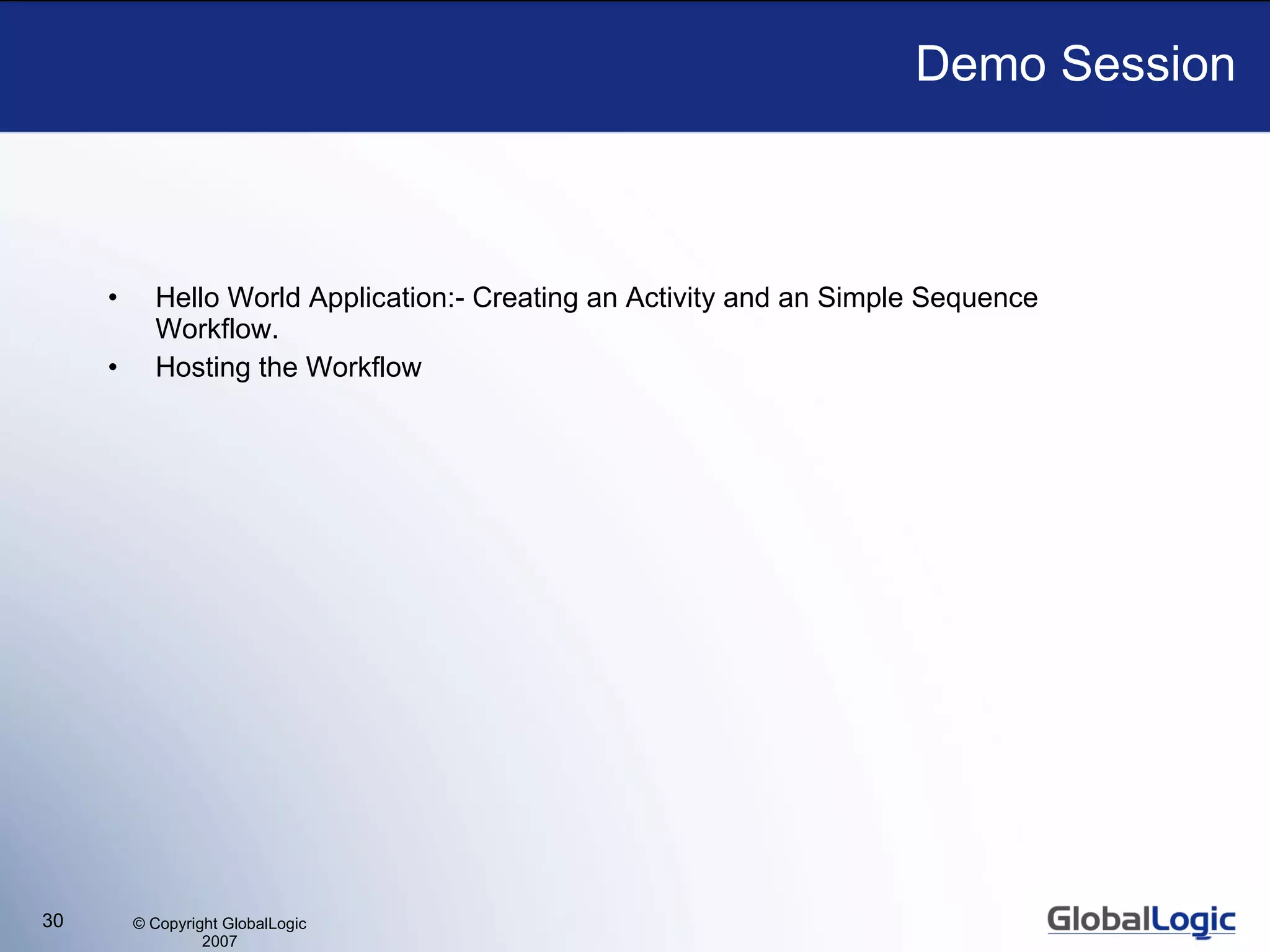Click "Workflow." on the wrapped second line
Image resolution: width=1270 pixels, height=952 pixels.
click(x=216, y=329)
